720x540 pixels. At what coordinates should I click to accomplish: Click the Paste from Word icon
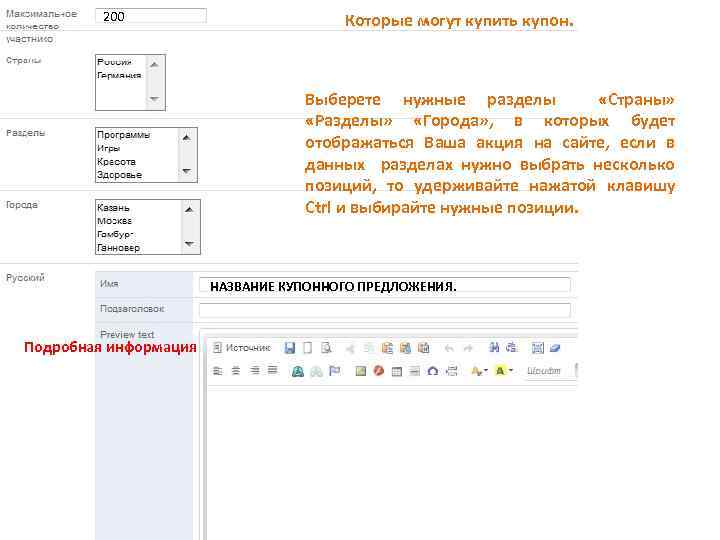tap(424, 348)
